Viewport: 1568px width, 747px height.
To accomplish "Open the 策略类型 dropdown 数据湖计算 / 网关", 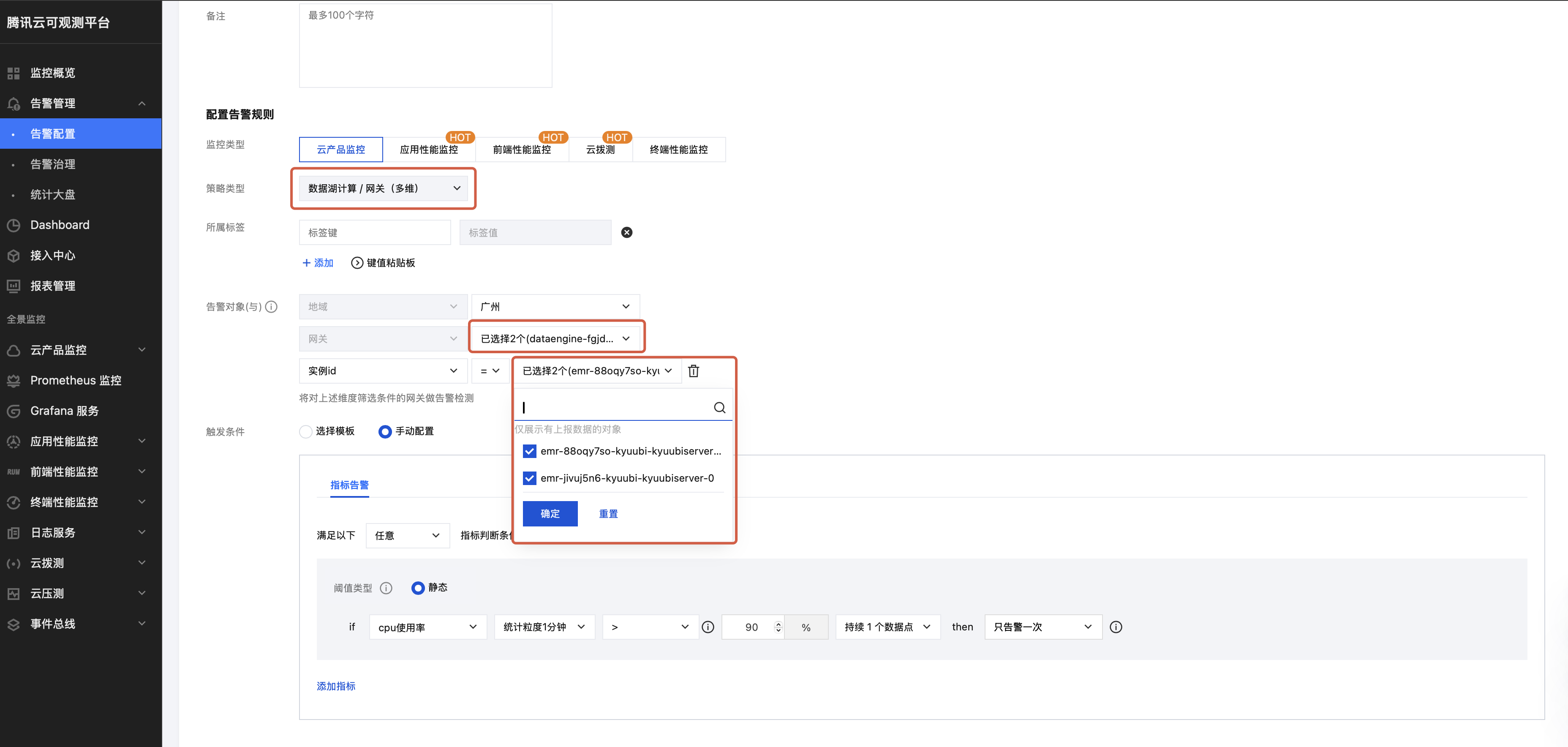I will 384,189.
